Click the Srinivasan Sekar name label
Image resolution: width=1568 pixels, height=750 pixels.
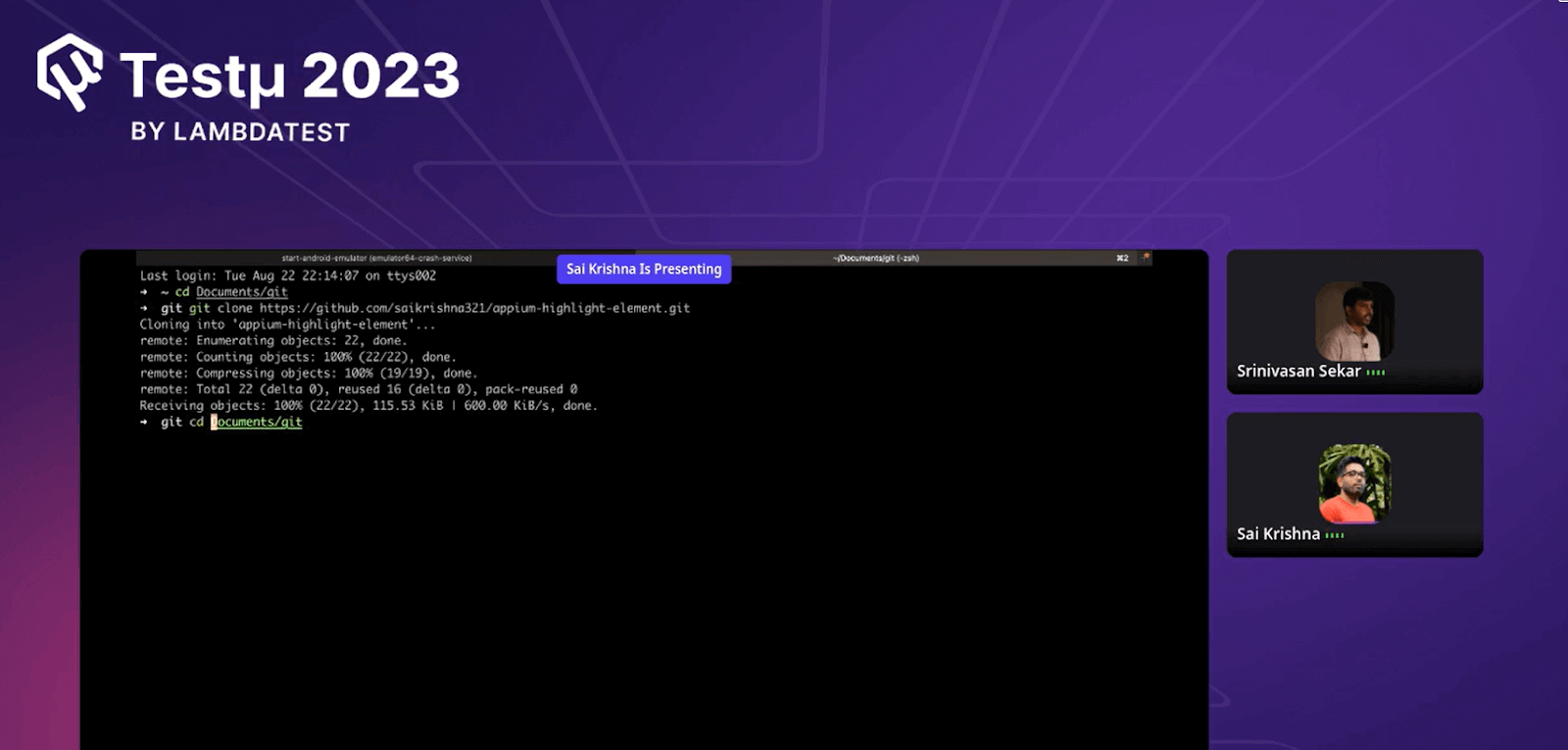point(1298,371)
